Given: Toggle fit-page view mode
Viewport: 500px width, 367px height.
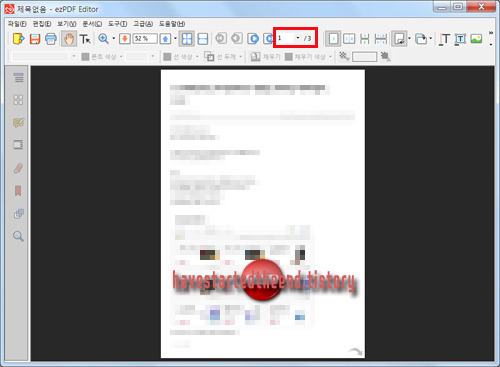Looking at the screenshot, I should coord(187,39).
